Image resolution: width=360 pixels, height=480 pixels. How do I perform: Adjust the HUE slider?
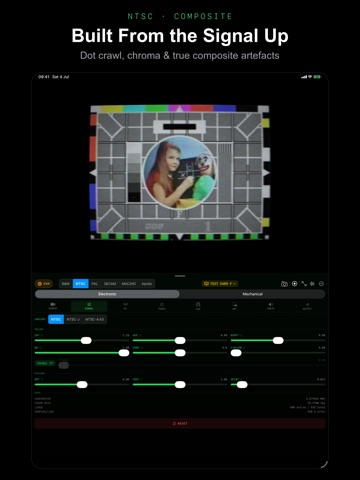180,340
